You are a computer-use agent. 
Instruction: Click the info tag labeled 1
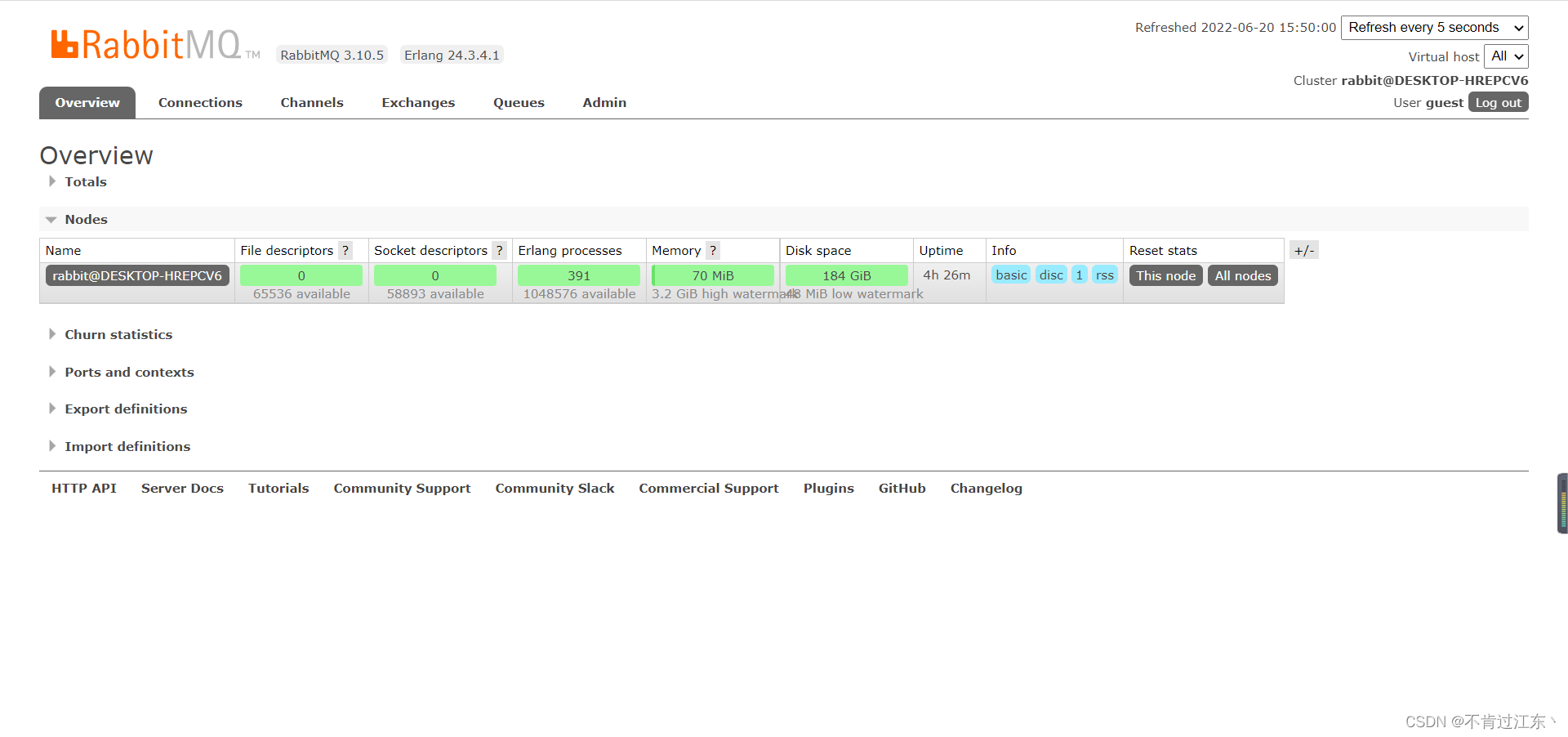click(x=1080, y=275)
